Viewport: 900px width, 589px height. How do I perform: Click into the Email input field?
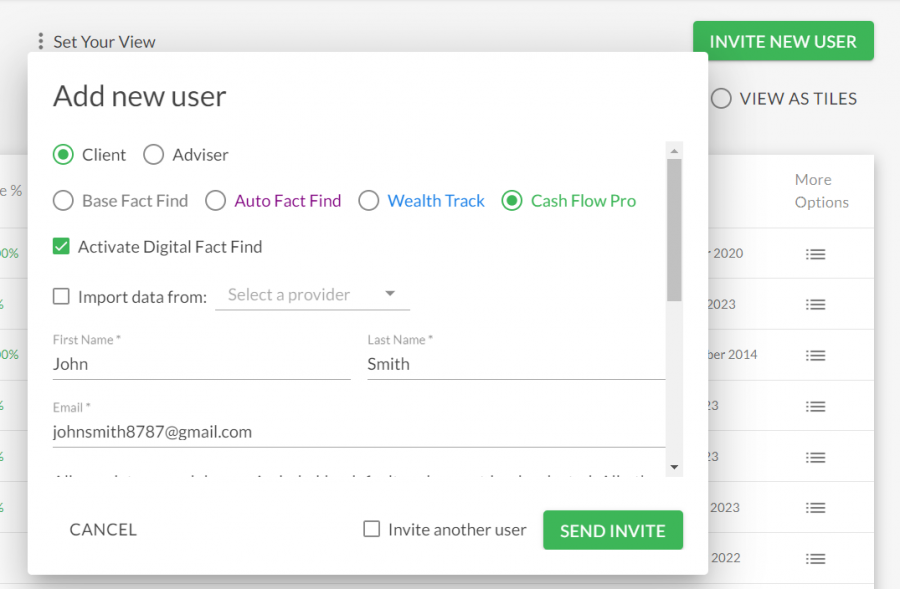[x=359, y=432]
